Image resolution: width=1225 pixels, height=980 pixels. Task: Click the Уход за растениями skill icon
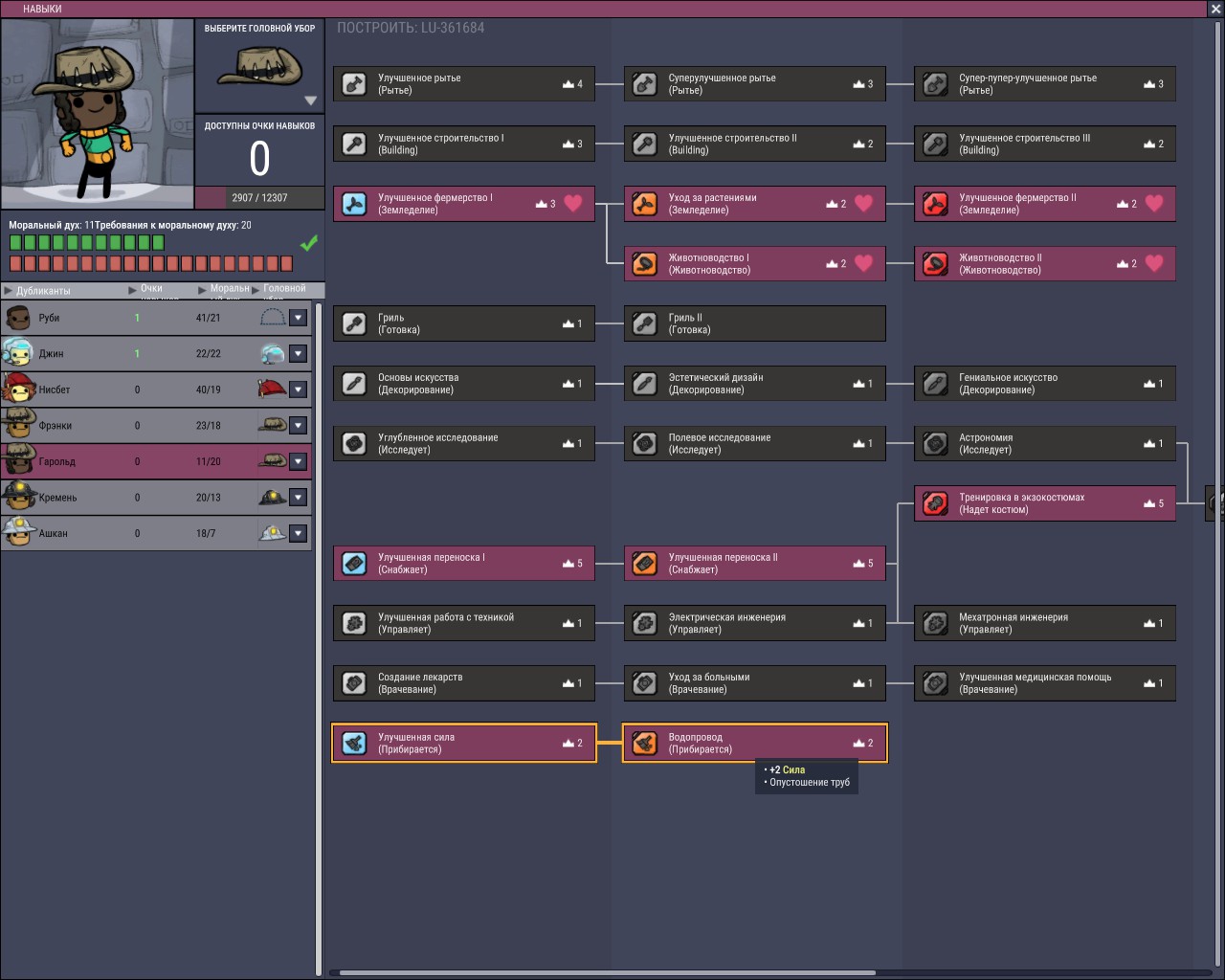click(x=645, y=204)
